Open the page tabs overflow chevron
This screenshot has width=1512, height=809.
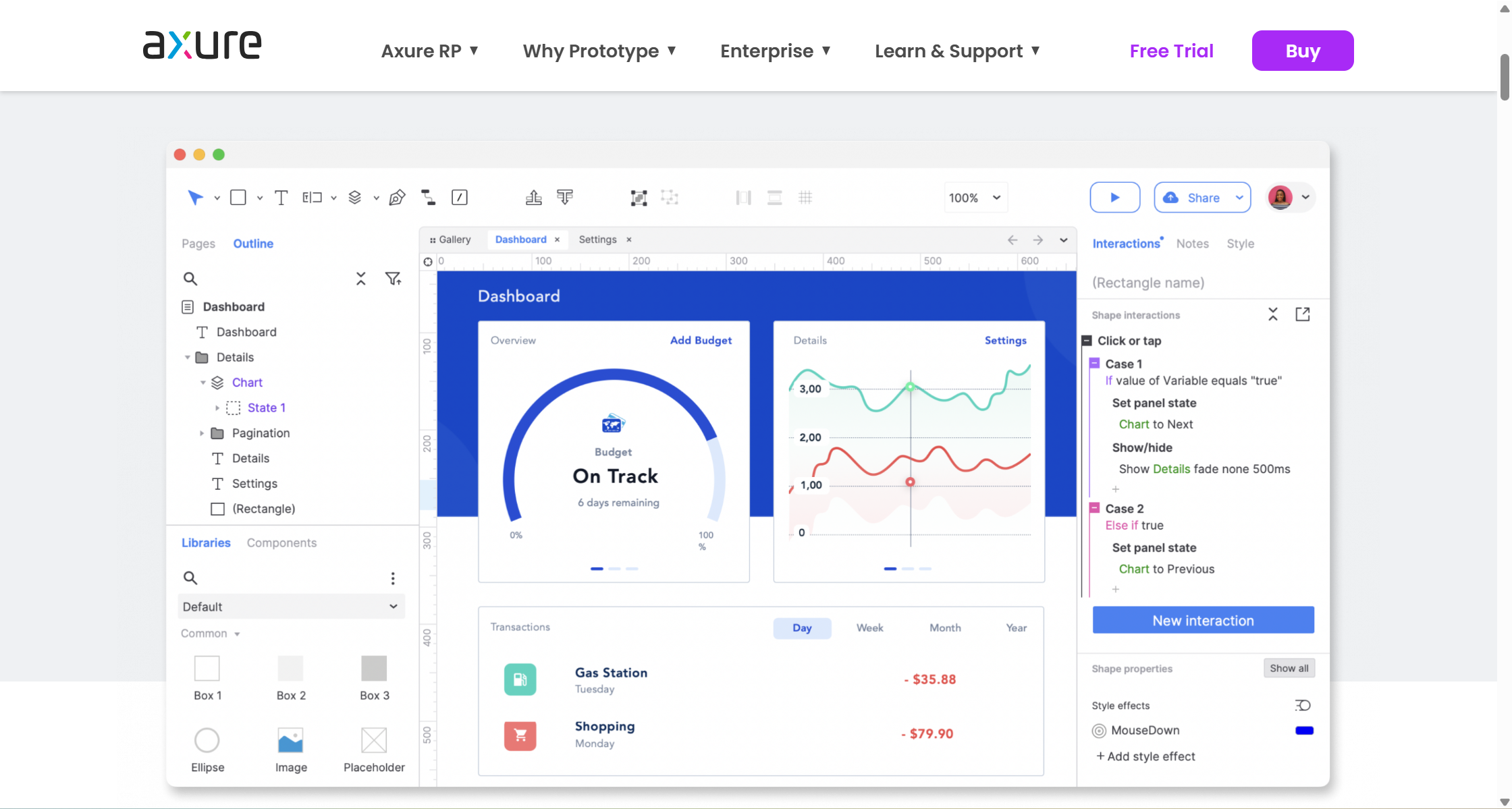1064,240
